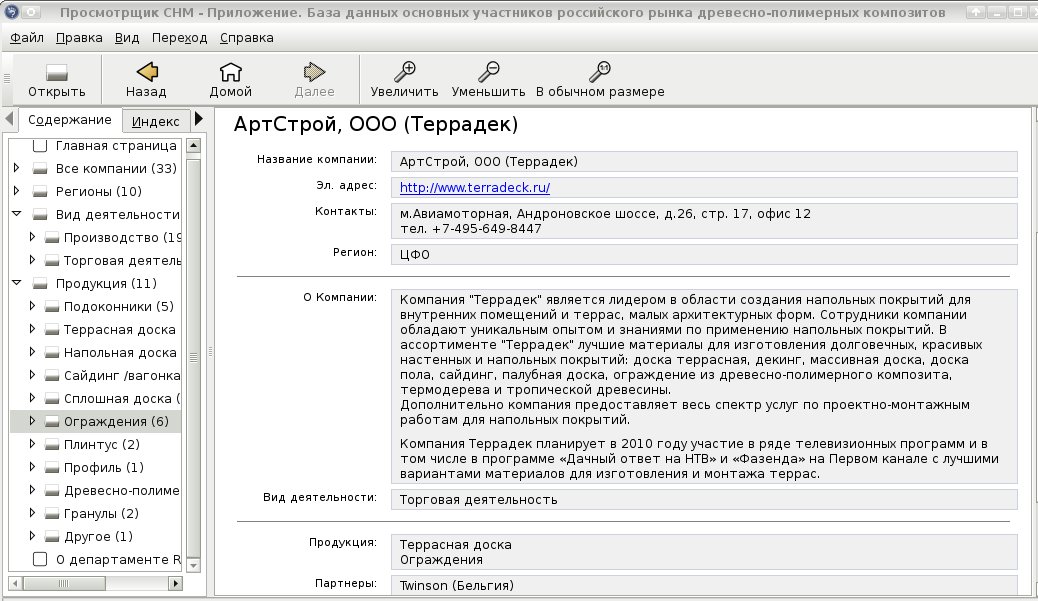Zoom in with the Увеличить magnifier icon

coord(404,71)
